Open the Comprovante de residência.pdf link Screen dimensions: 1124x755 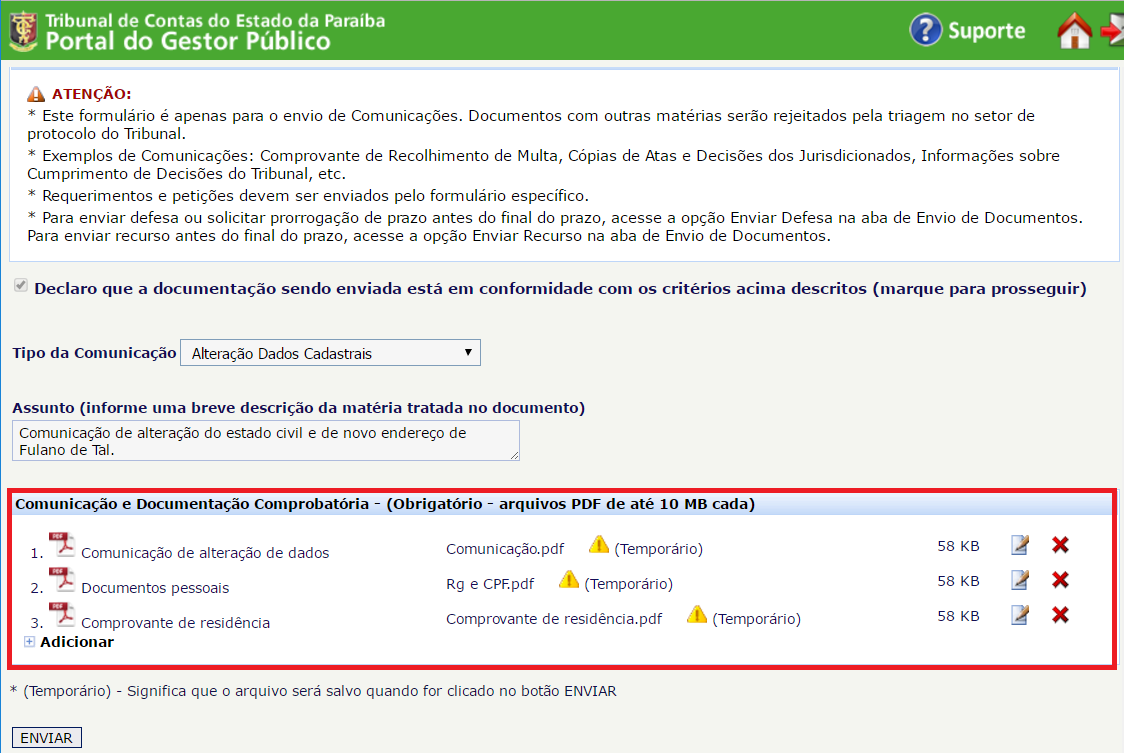click(553, 619)
